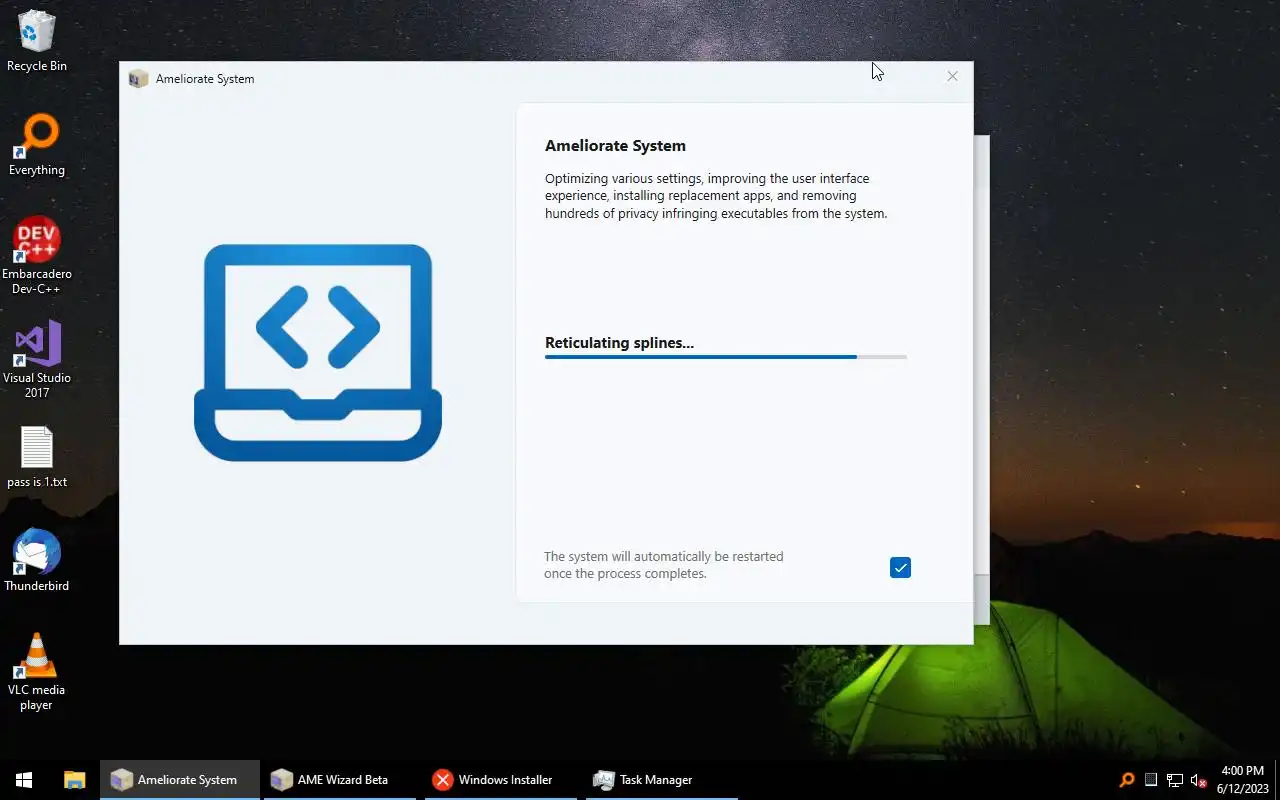Open the Recycle Bin desktop icon

(x=37, y=40)
